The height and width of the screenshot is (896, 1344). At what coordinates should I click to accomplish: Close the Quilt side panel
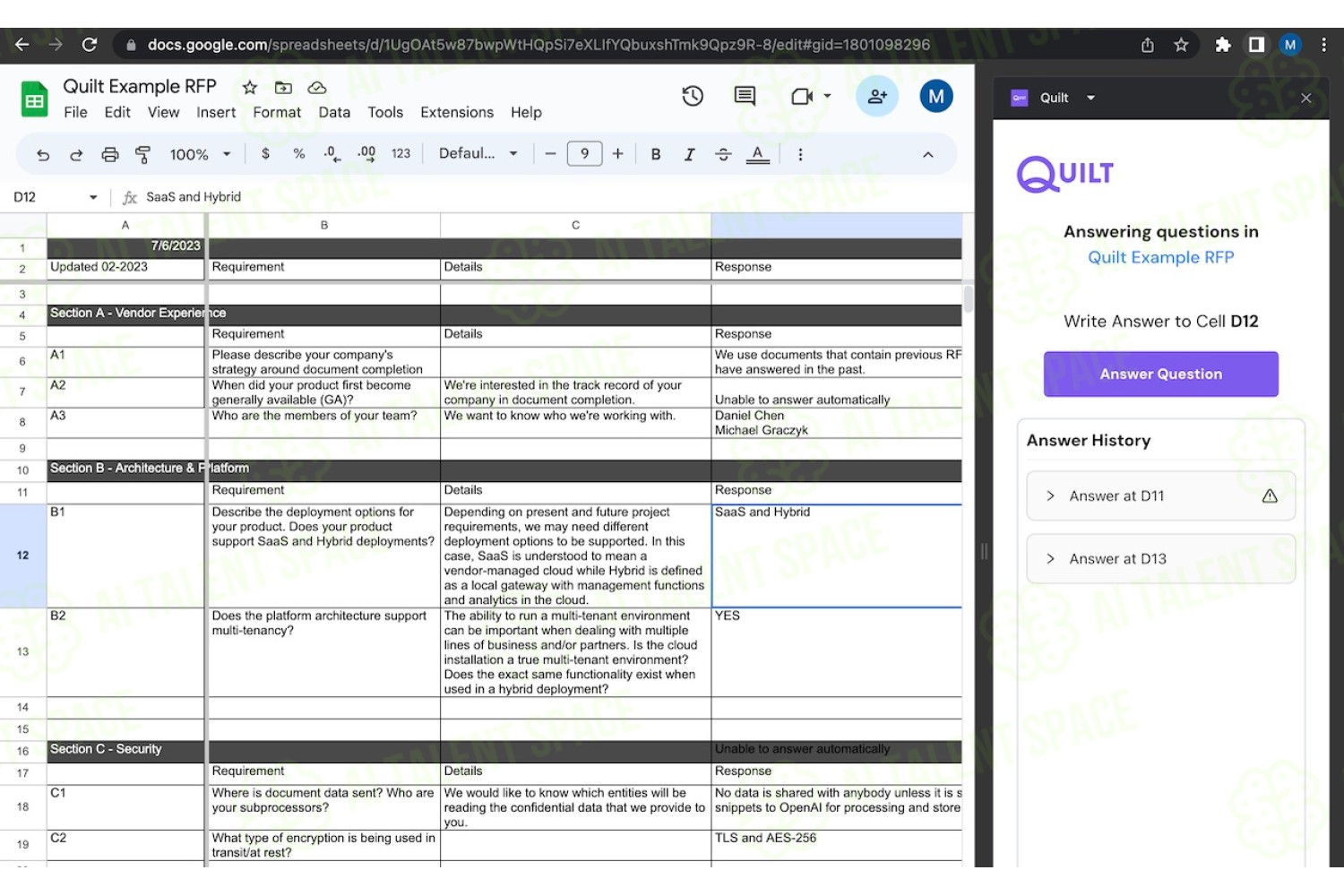[x=1305, y=98]
